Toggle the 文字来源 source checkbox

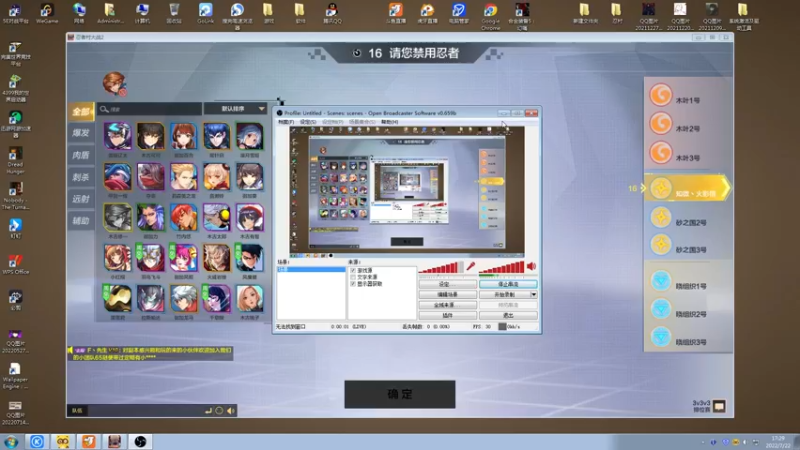tap(353, 277)
